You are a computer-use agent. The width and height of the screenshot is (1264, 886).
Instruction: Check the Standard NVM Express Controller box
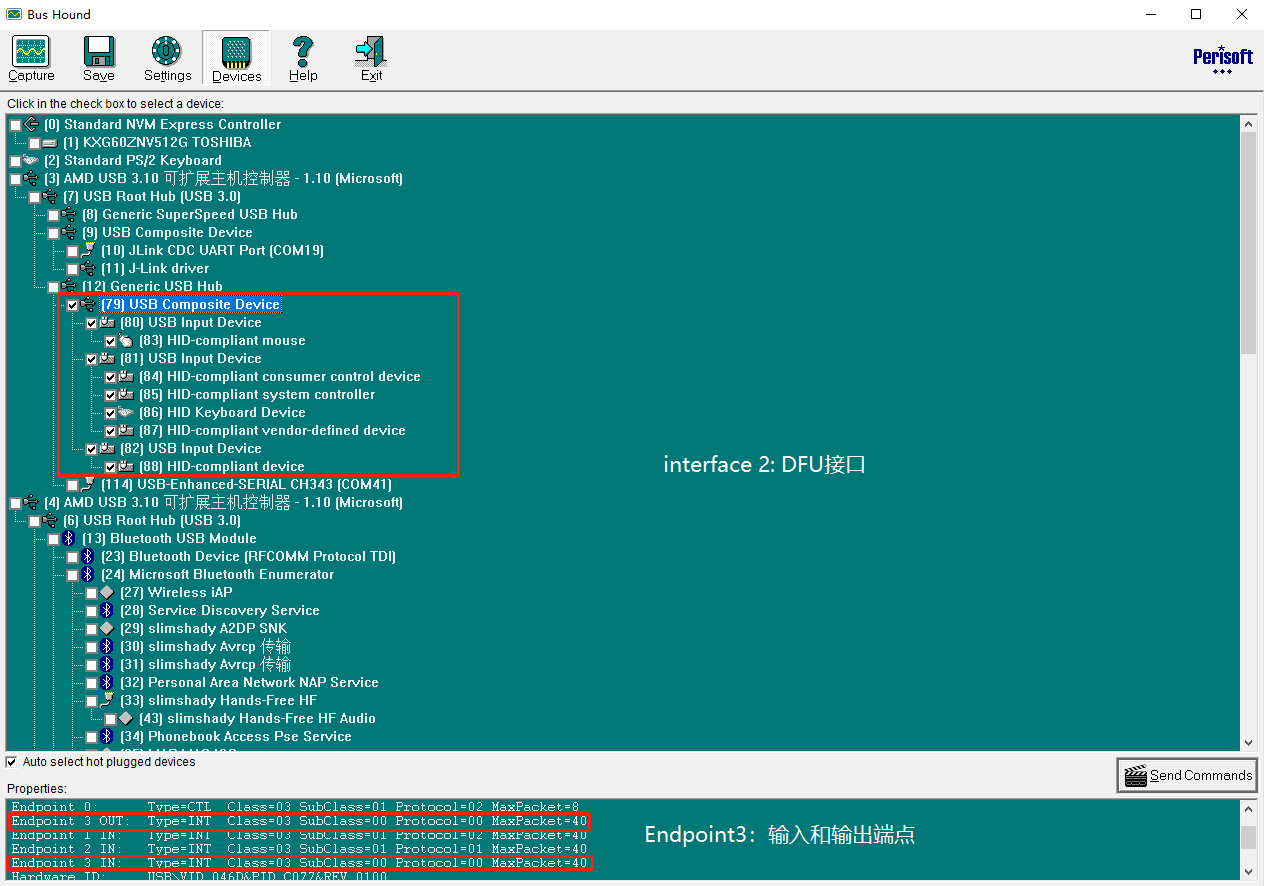15,125
